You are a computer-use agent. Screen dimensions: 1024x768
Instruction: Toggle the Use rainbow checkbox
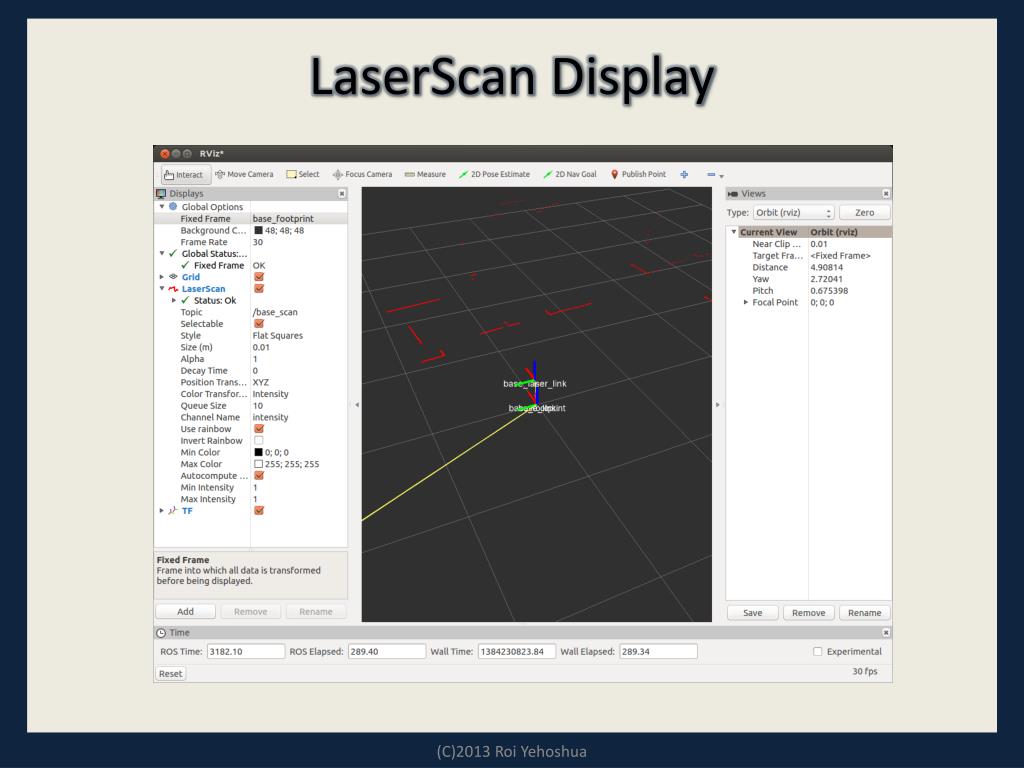(x=259, y=429)
